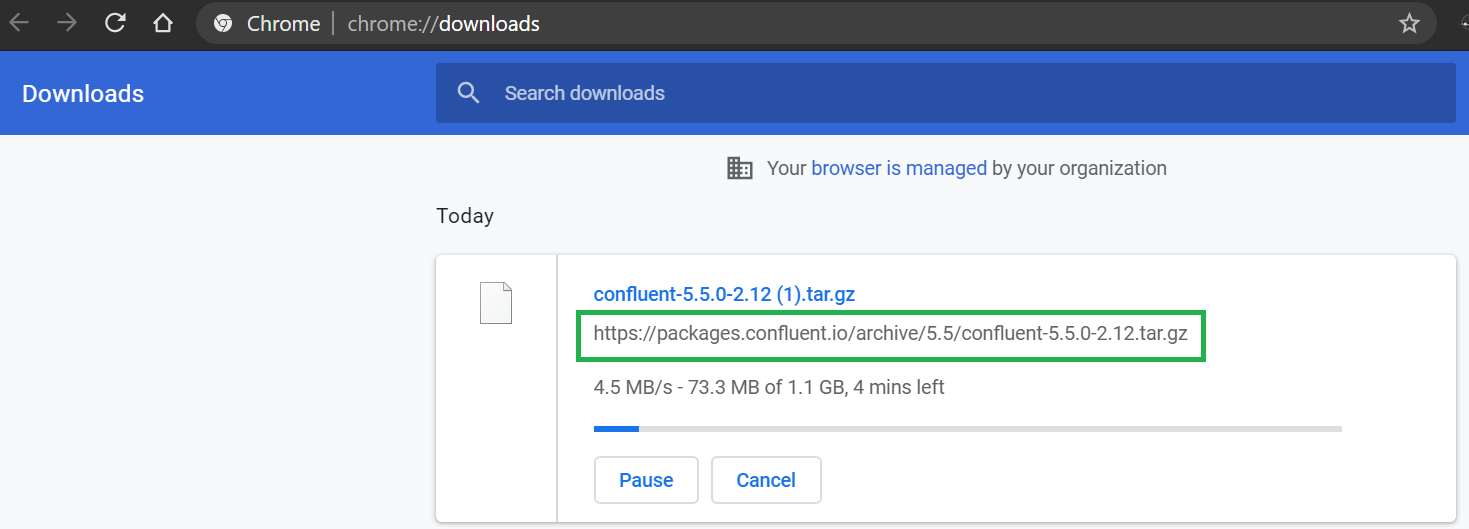Bookmark this page with the star
This screenshot has height=529, width=1469.
[x=1409, y=24]
